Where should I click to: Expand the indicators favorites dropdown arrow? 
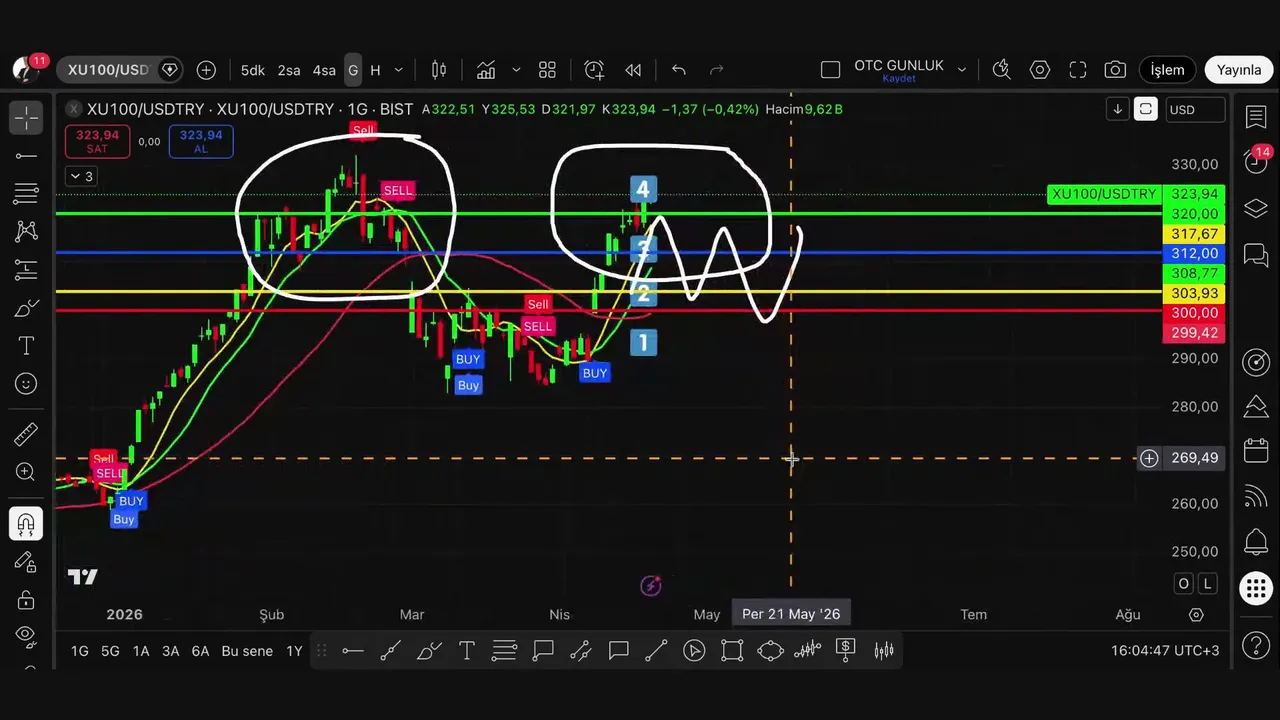pyautogui.click(x=516, y=70)
